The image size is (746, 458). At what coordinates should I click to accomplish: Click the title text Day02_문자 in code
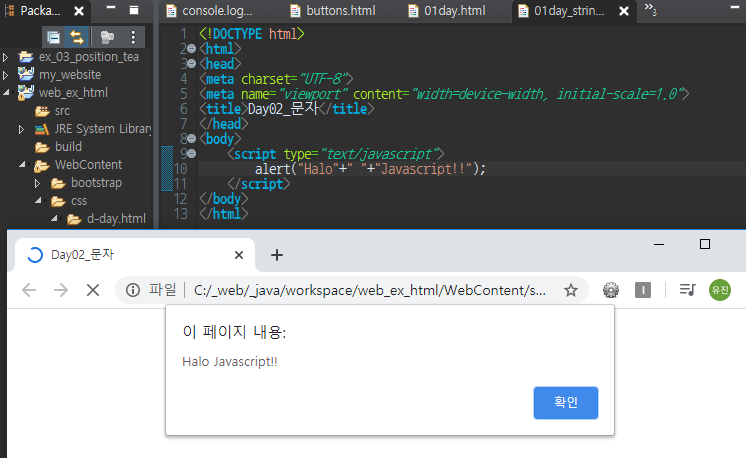tap(283, 108)
